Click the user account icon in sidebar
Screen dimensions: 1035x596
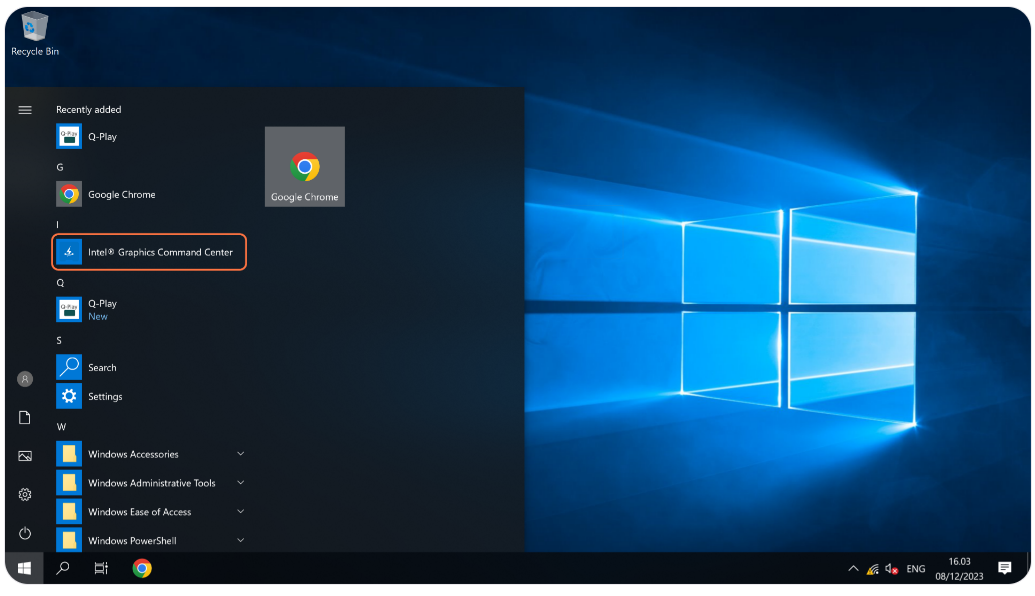pyautogui.click(x=25, y=379)
